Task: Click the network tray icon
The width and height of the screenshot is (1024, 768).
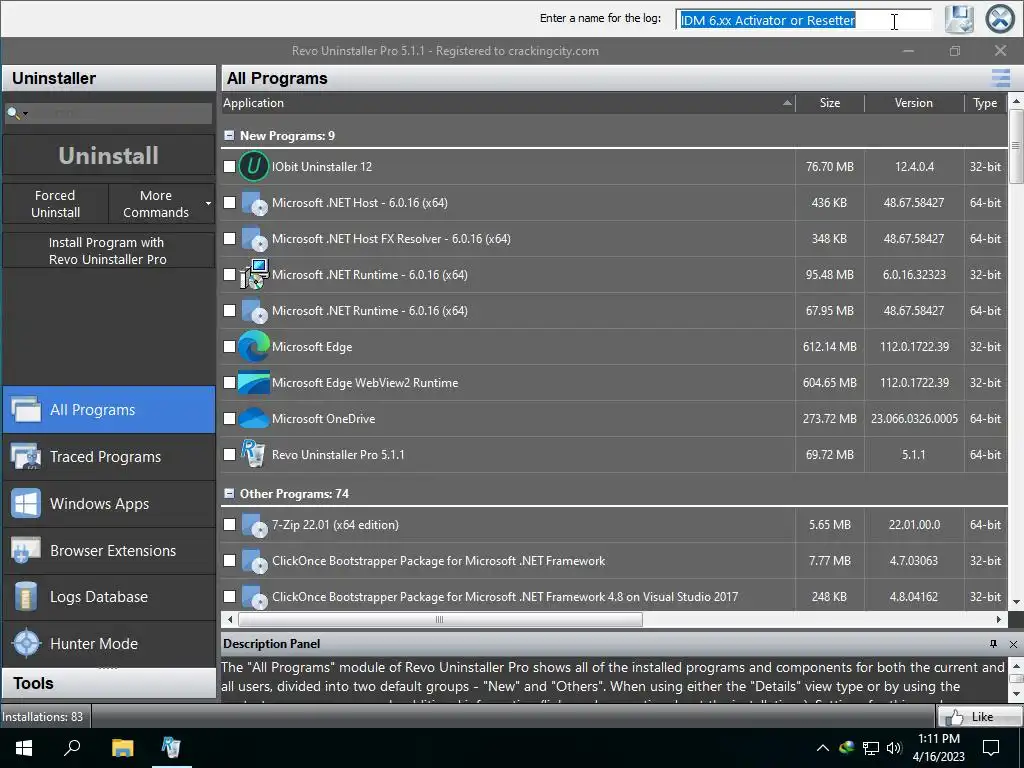Action: [x=871, y=748]
